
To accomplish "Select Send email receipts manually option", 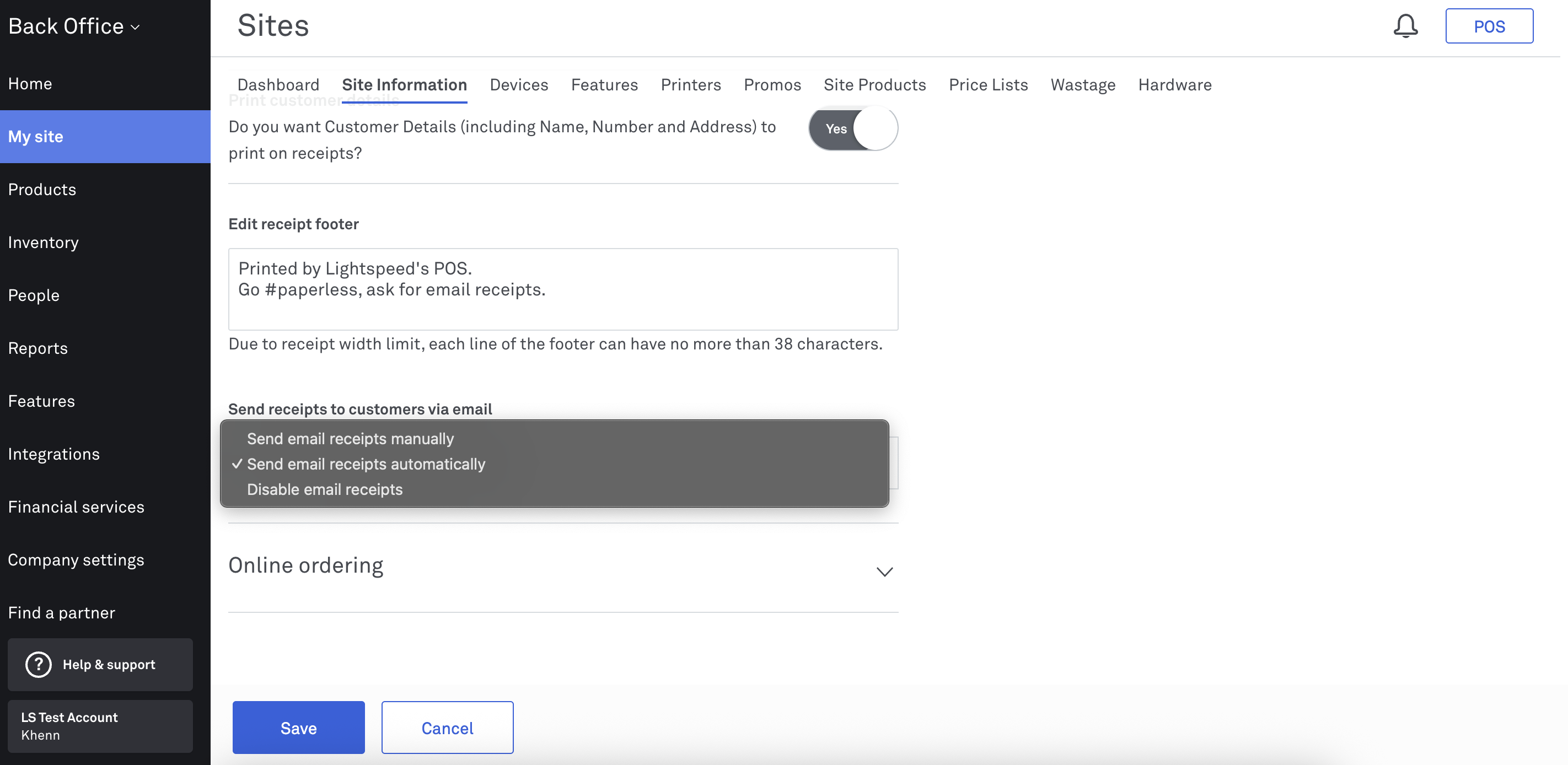I will pos(554,438).
